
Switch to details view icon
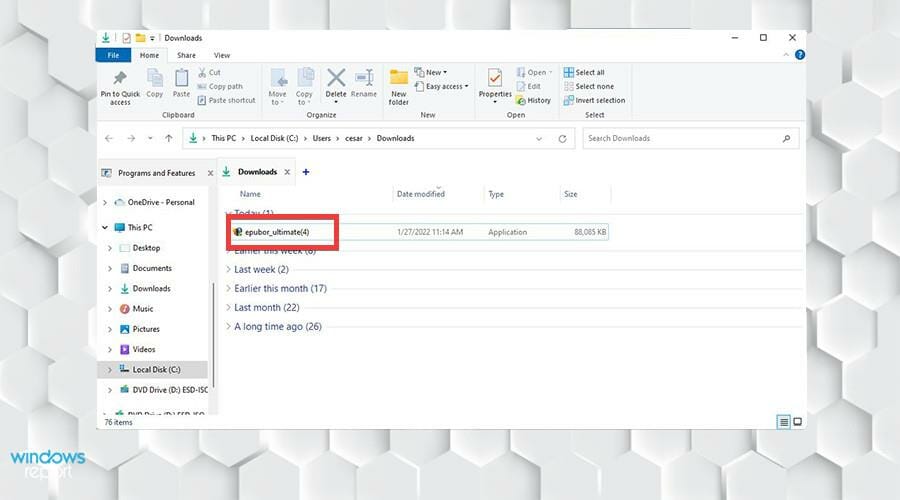pyautogui.click(x=783, y=422)
